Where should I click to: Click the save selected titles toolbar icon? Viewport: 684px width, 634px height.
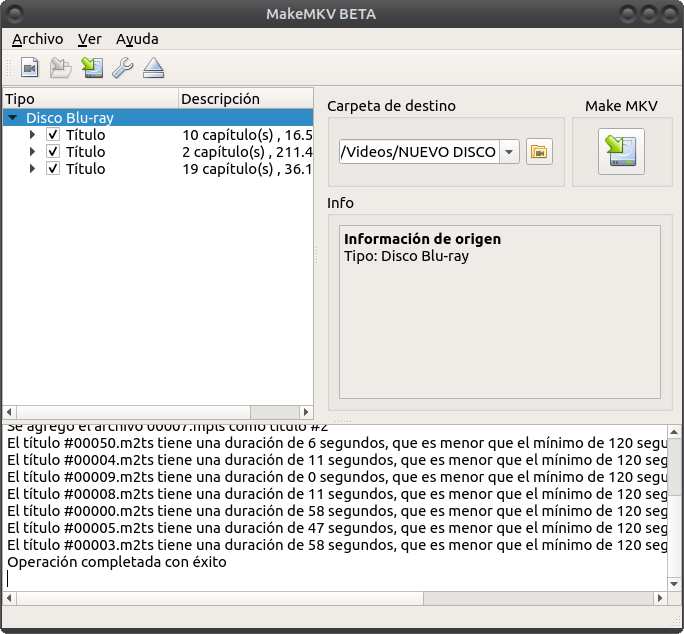pos(92,68)
